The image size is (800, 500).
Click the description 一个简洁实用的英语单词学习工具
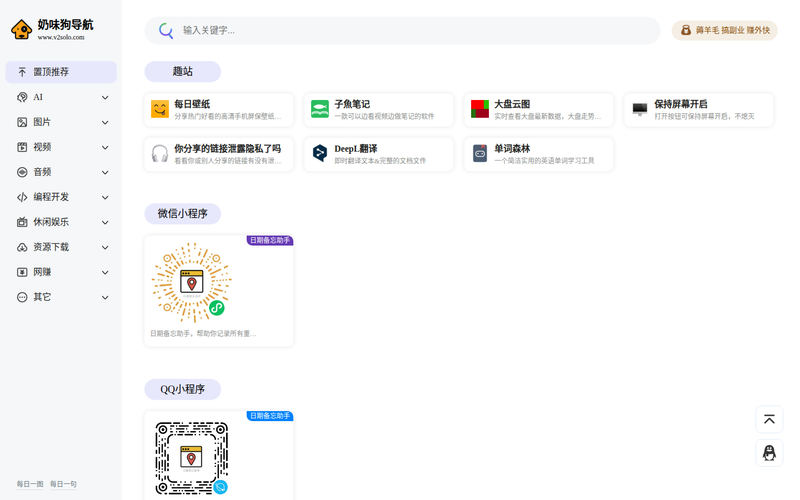544,161
